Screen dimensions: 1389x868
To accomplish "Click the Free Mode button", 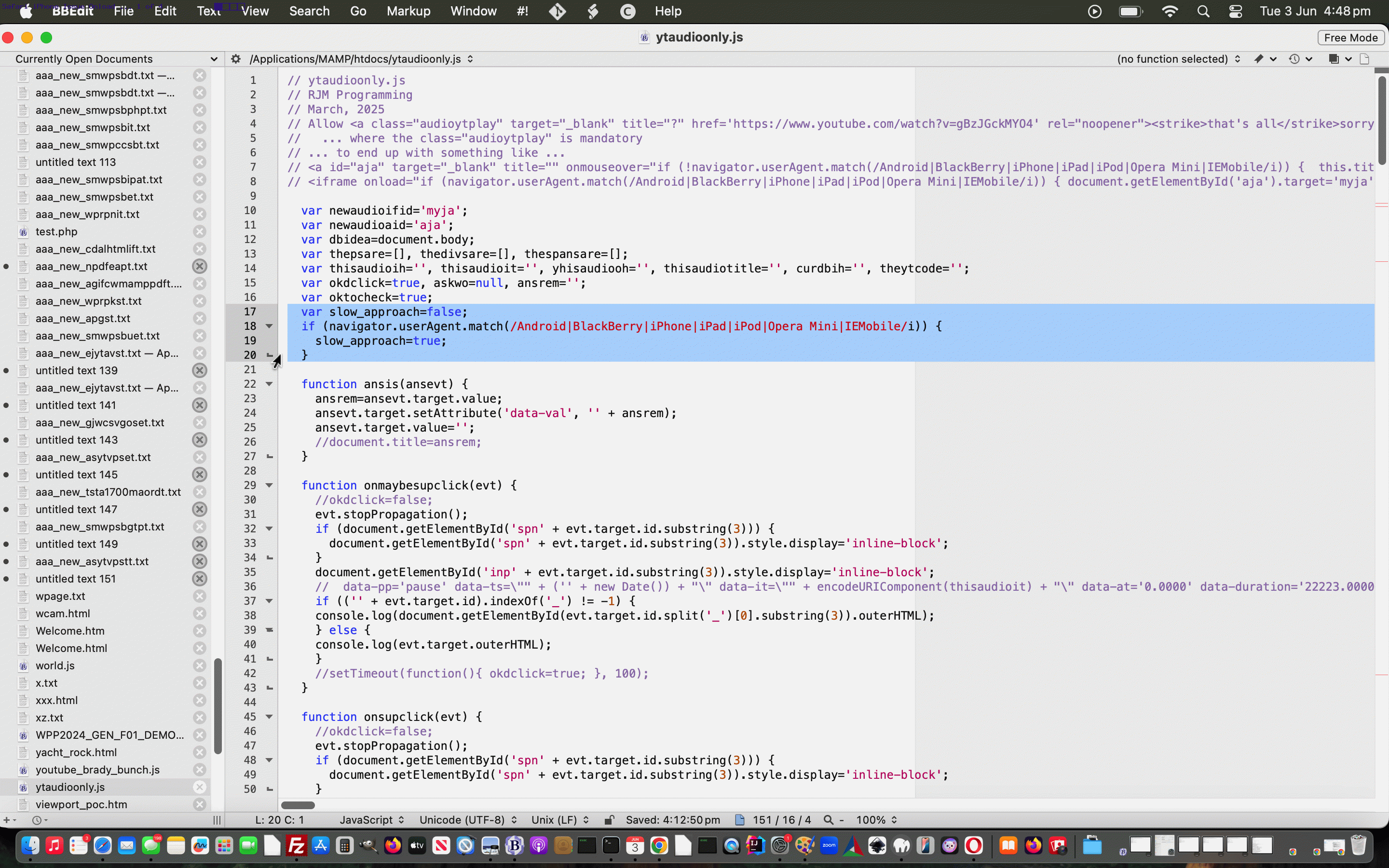I will click(x=1350, y=38).
